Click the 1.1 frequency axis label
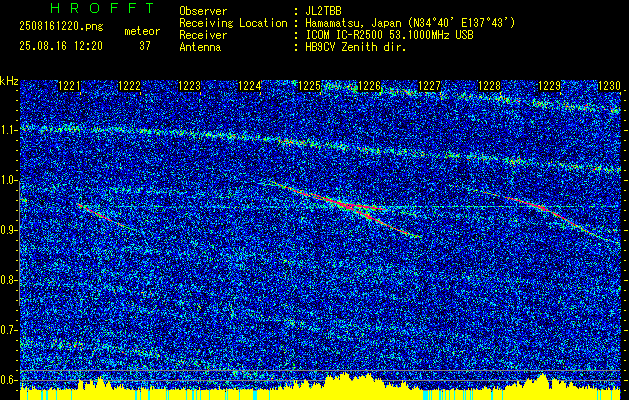Viewport: 629px width, 400px height. point(9,130)
